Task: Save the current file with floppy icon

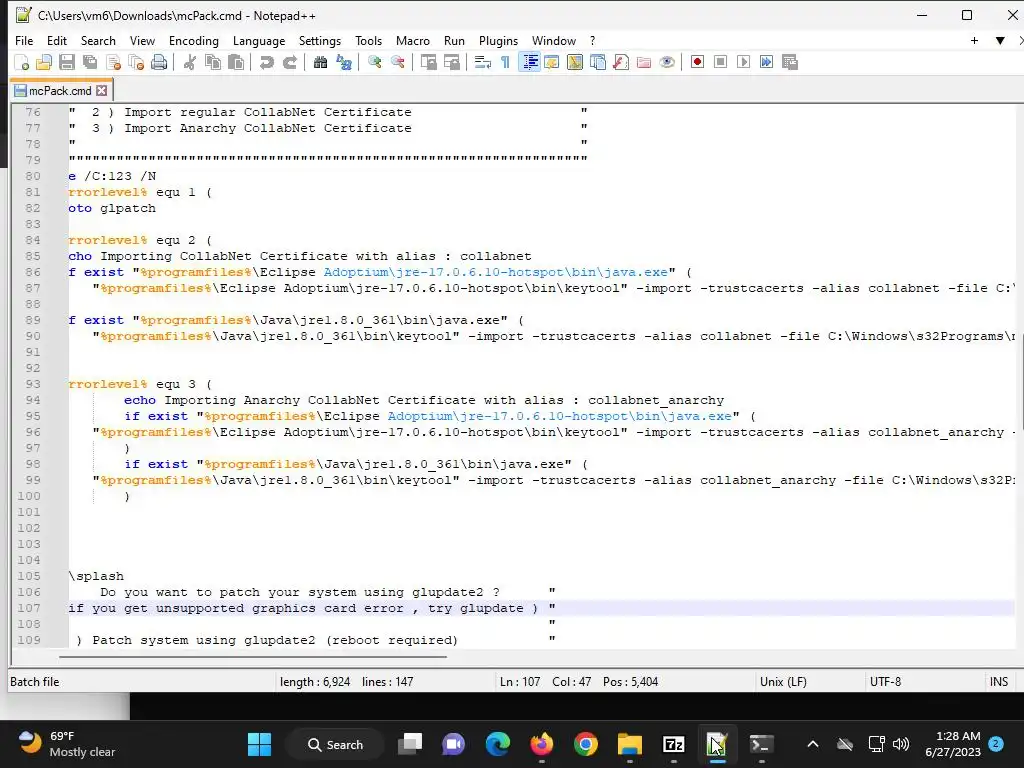Action: (x=67, y=62)
